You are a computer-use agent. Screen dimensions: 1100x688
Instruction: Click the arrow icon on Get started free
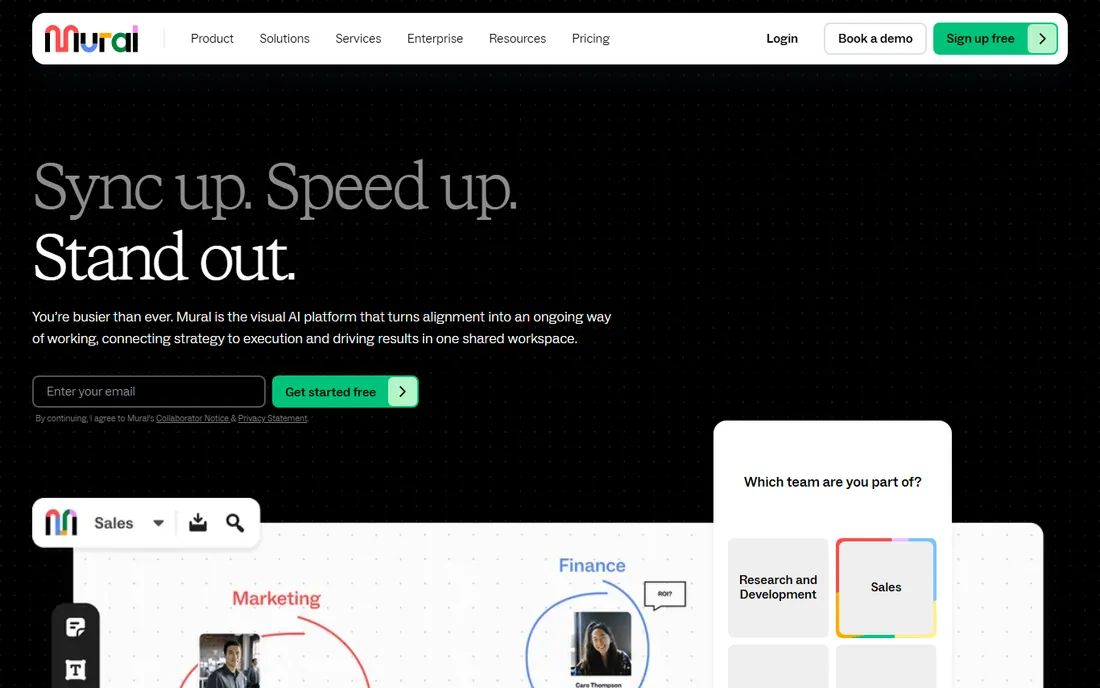402,391
